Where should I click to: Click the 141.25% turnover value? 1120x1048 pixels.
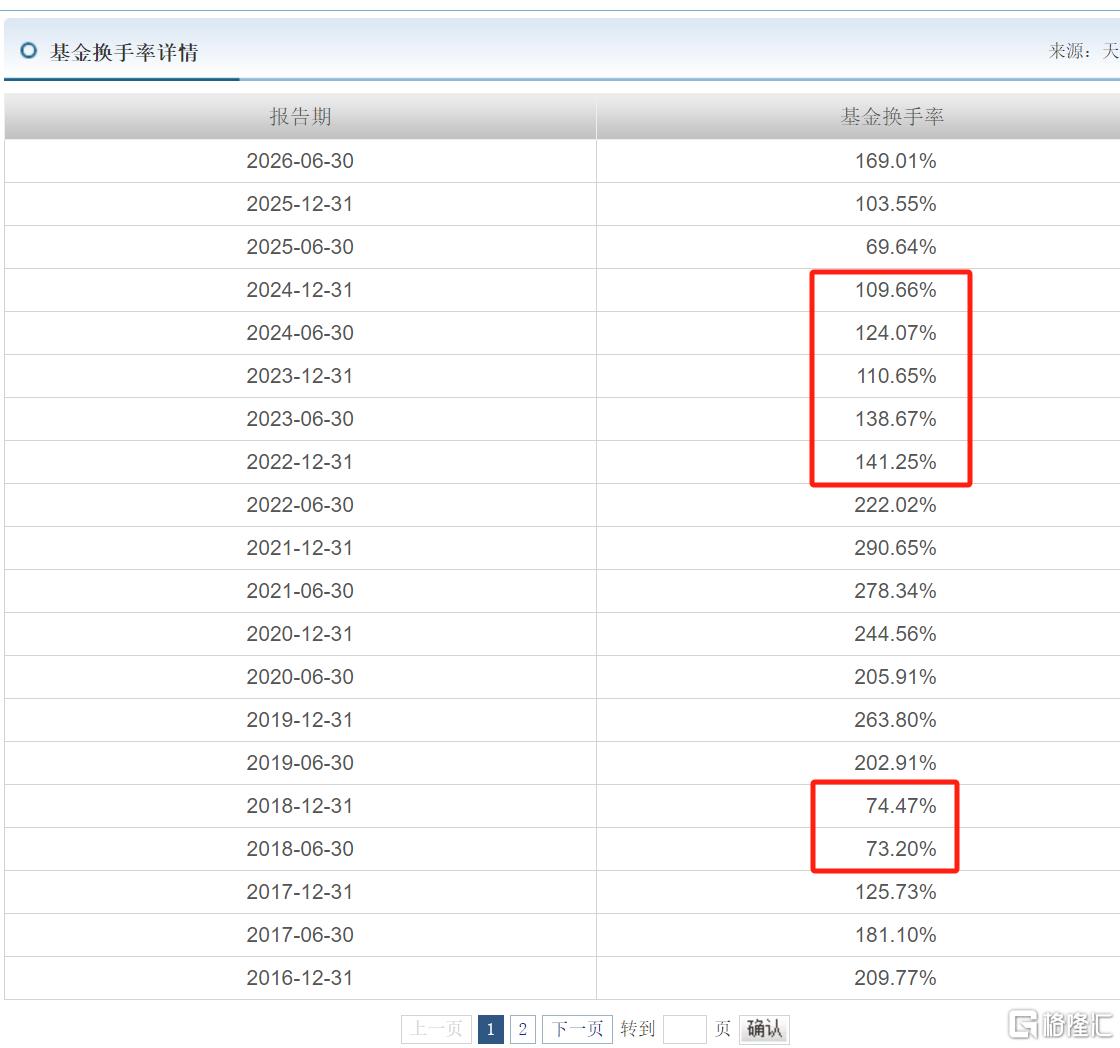click(x=896, y=461)
